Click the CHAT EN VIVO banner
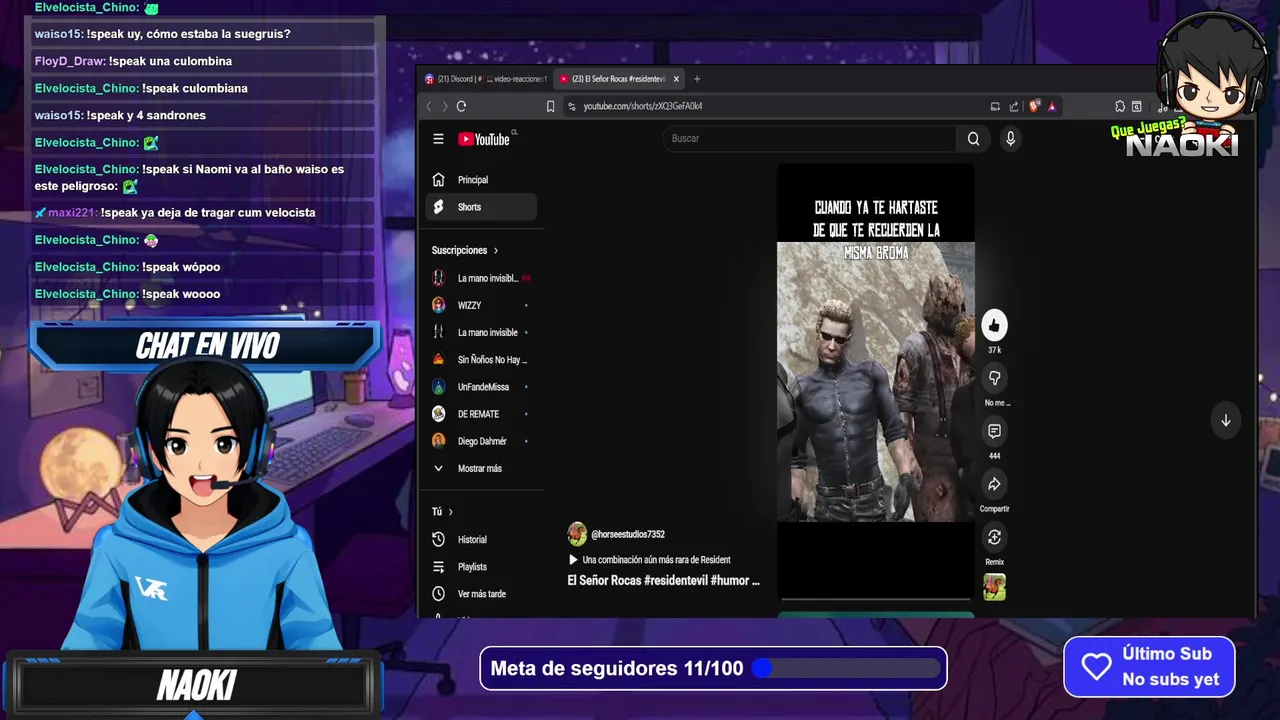The height and width of the screenshot is (720, 1280). [207, 345]
